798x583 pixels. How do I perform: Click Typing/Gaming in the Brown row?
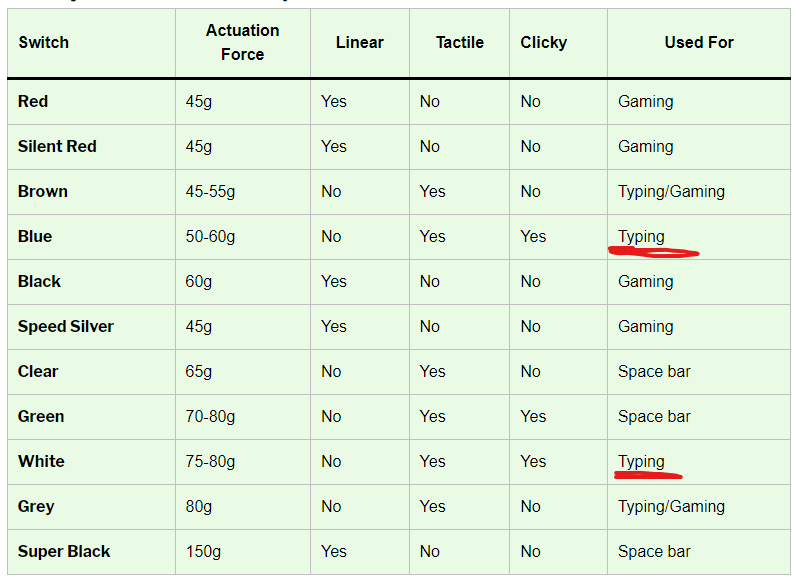click(x=671, y=191)
